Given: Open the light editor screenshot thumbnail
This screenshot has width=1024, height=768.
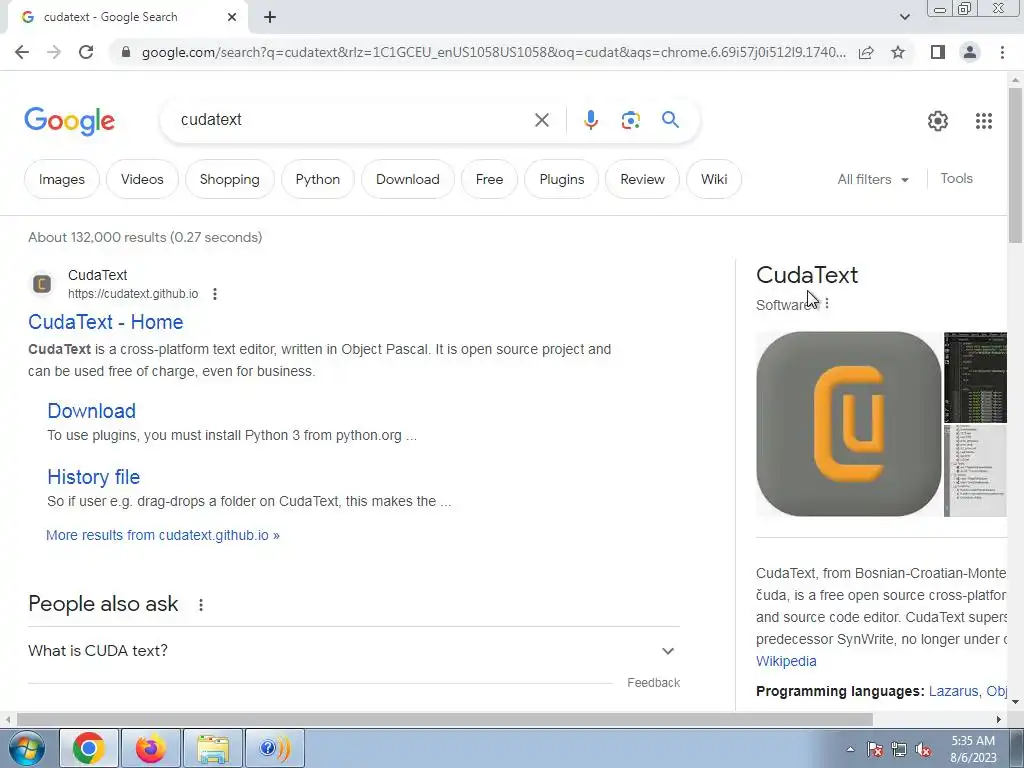Looking at the screenshot, I should click(975, 471).
